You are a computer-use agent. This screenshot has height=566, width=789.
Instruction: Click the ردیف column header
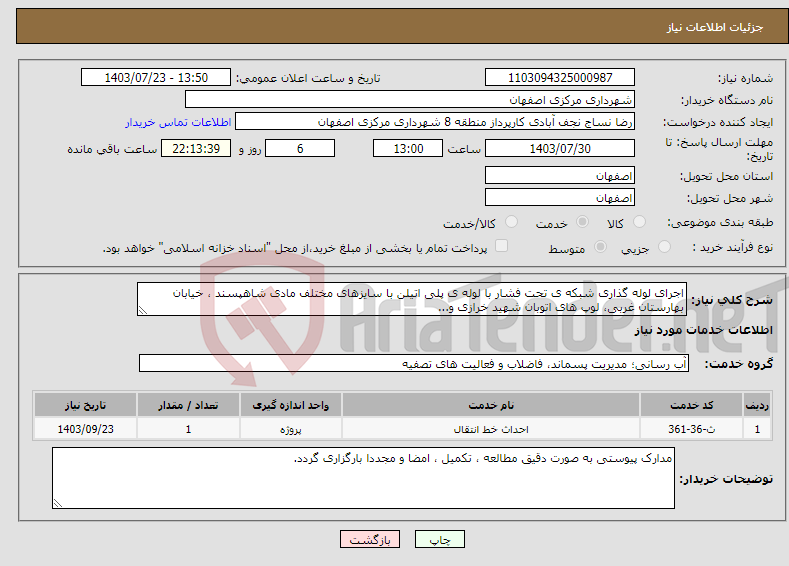coord(757,405)
